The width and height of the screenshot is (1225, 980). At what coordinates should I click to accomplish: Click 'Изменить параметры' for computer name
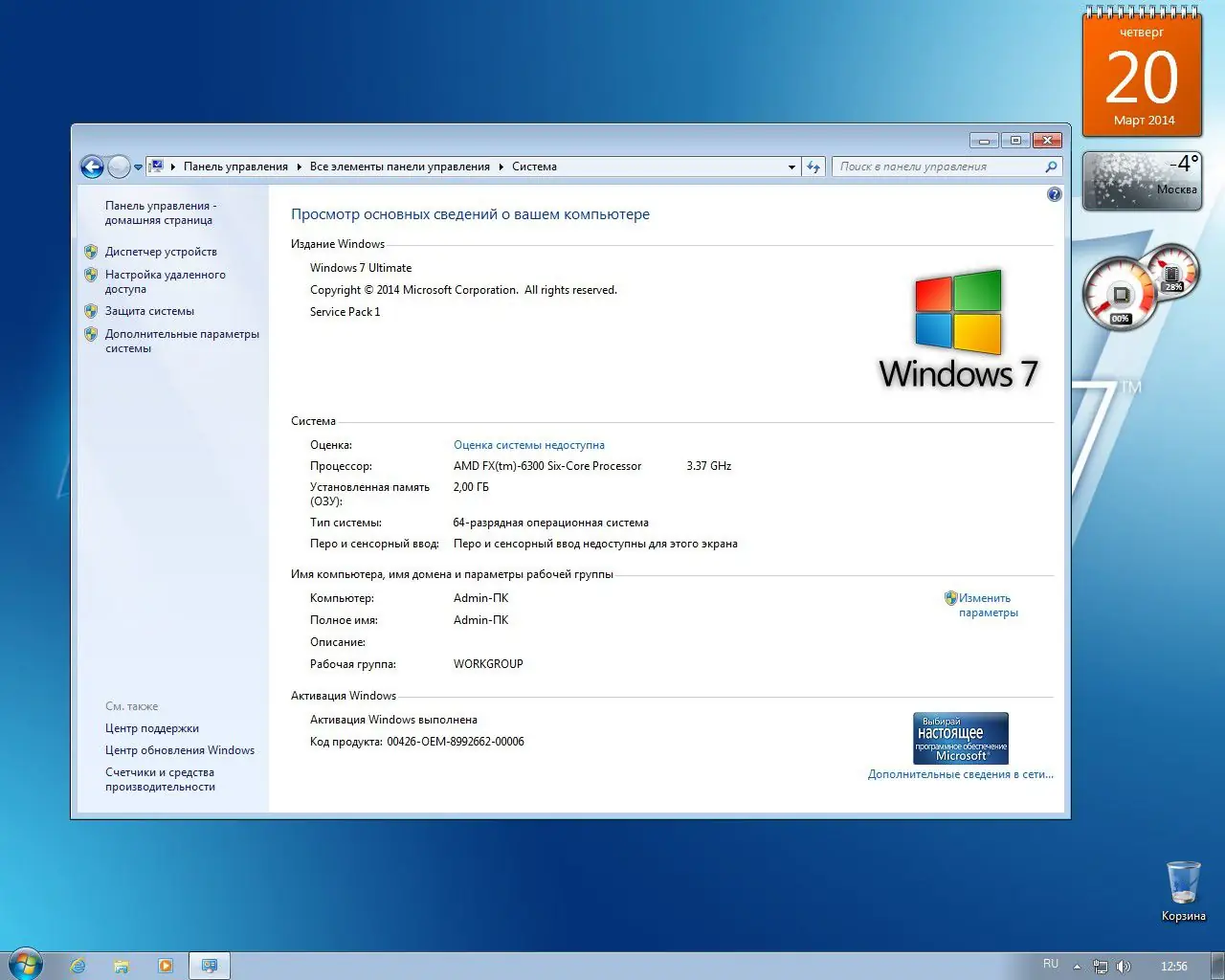pos(989,605)
